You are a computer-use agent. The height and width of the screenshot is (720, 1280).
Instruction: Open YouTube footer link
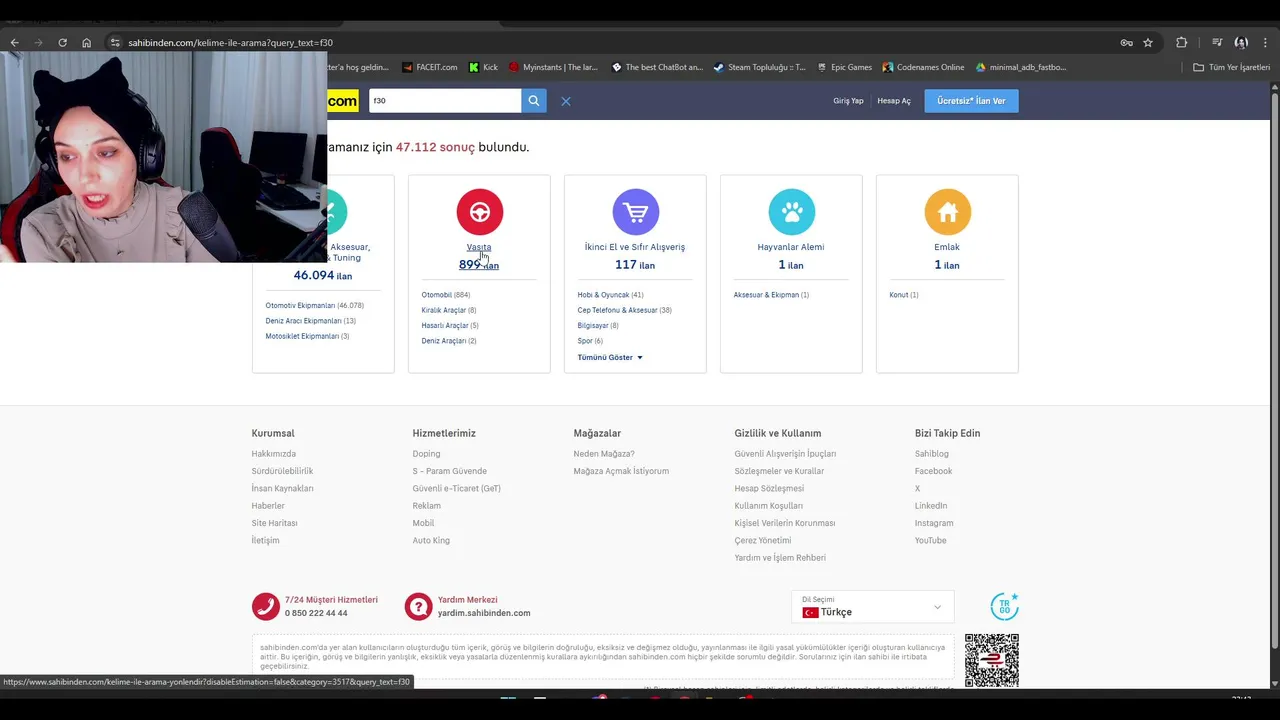click(930, 540)
